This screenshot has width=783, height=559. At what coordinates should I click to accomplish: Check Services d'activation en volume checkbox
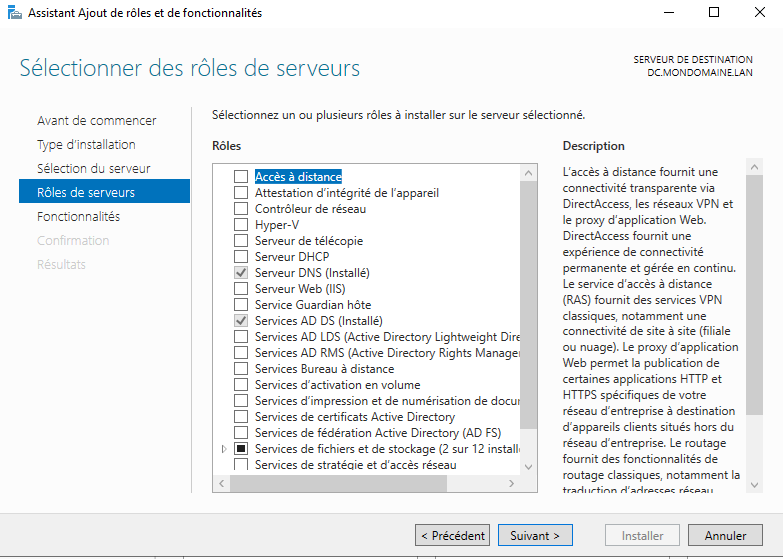point(241,384)
